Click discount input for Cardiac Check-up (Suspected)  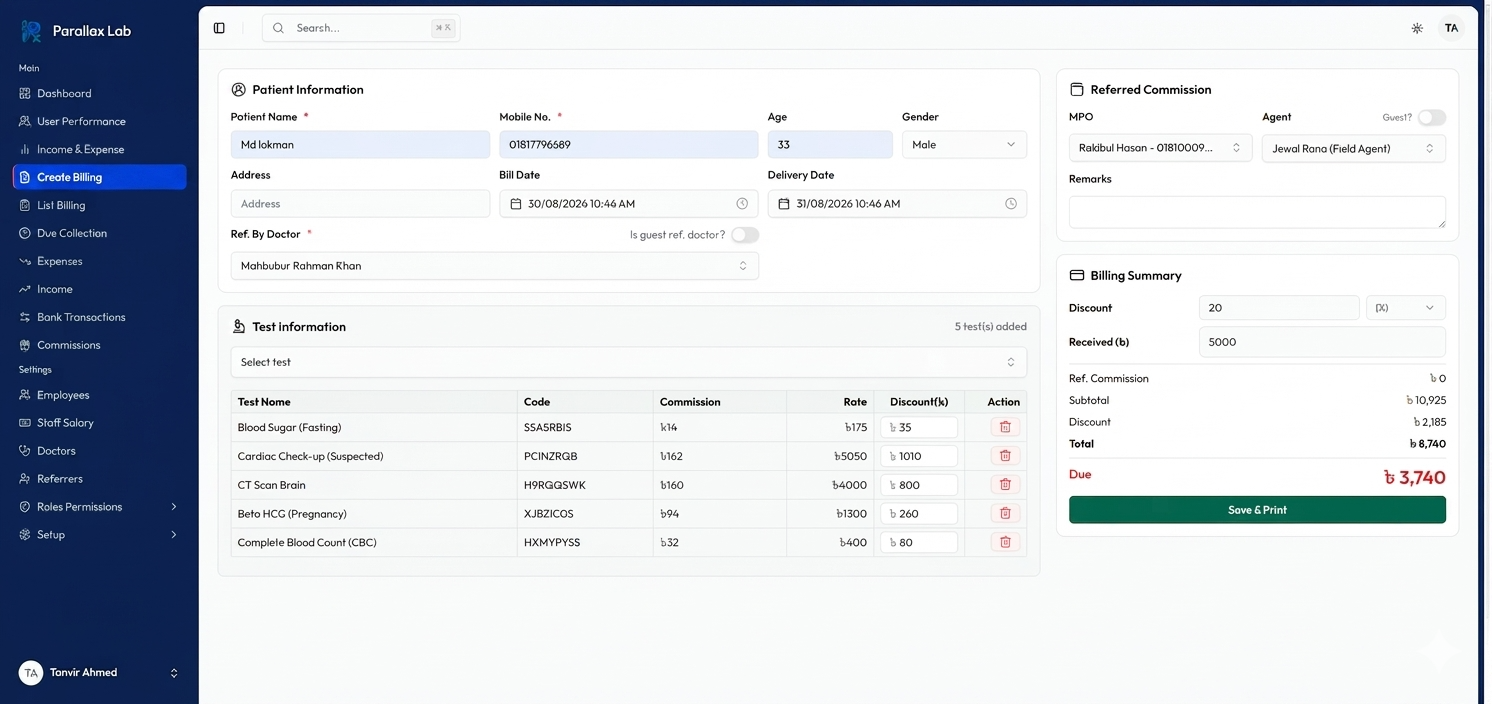pyautogui.click(x=919, y=456)
